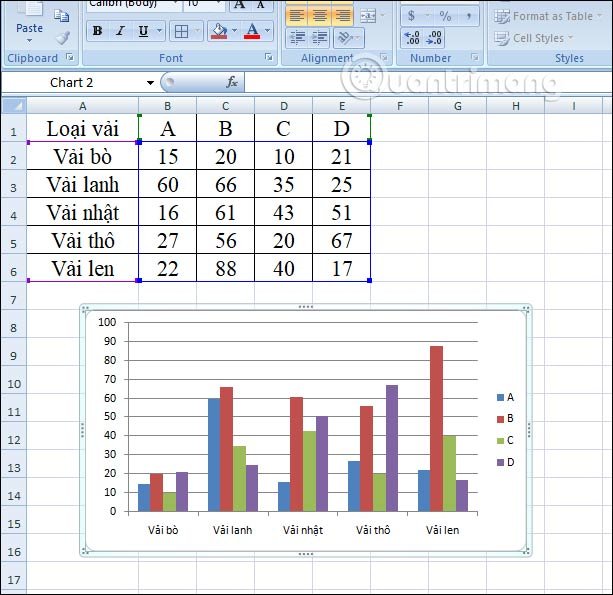Viewport: 613px width, 595px height.
Task: Apply percent style number format
Action: (x=445, y=16)
